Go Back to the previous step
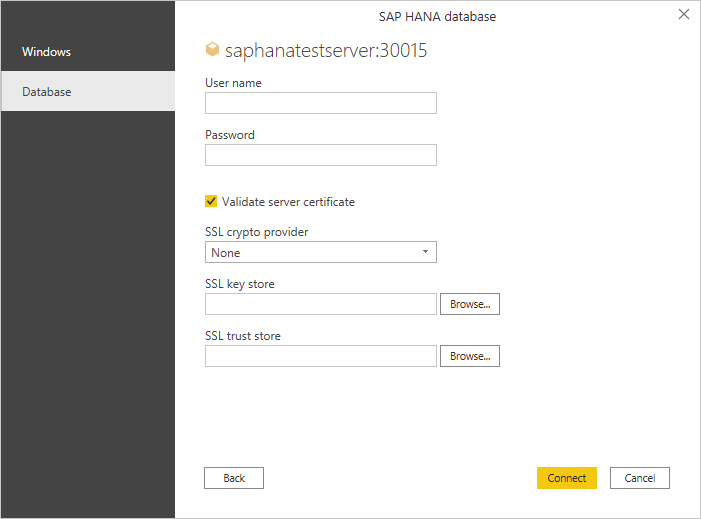Screen dimensions: 701x519 pos(234,478)
